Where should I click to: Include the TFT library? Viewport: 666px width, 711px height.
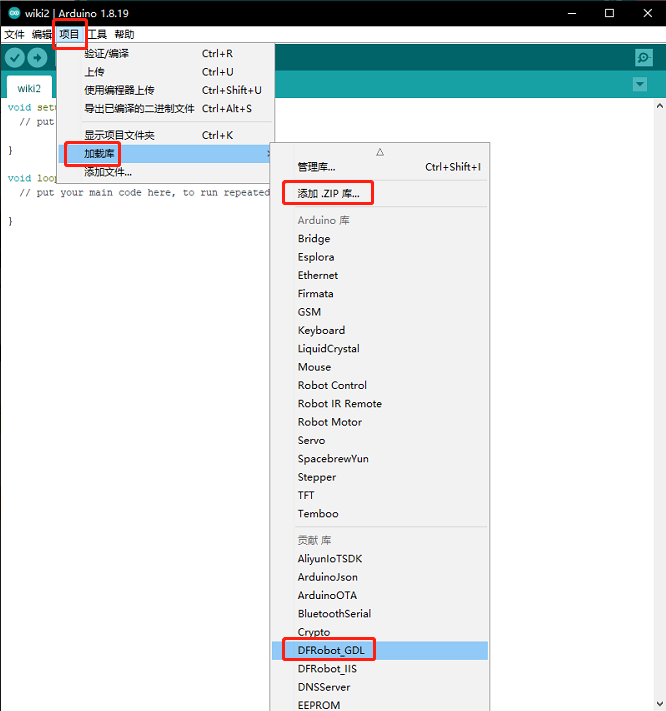(380, 495)
